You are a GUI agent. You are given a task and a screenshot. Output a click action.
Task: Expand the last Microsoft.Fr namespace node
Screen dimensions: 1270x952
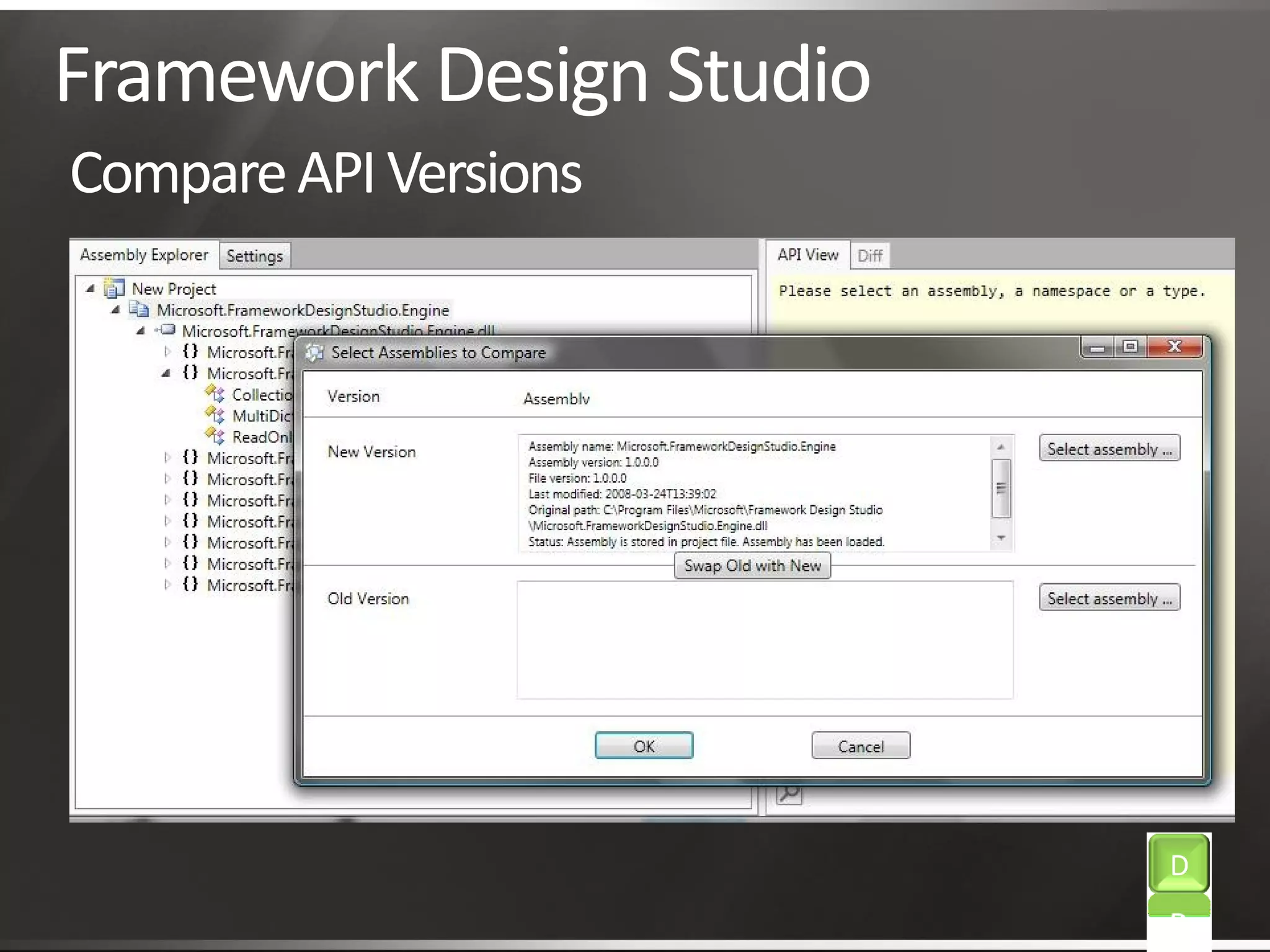[167, 584]
